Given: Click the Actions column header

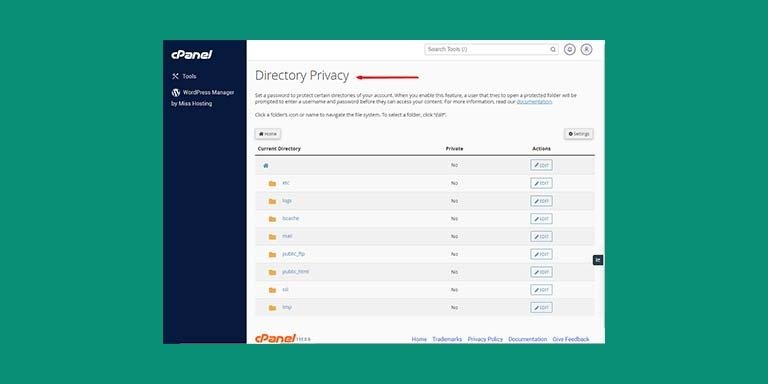Looking at the screenshot, I should 541,149.
